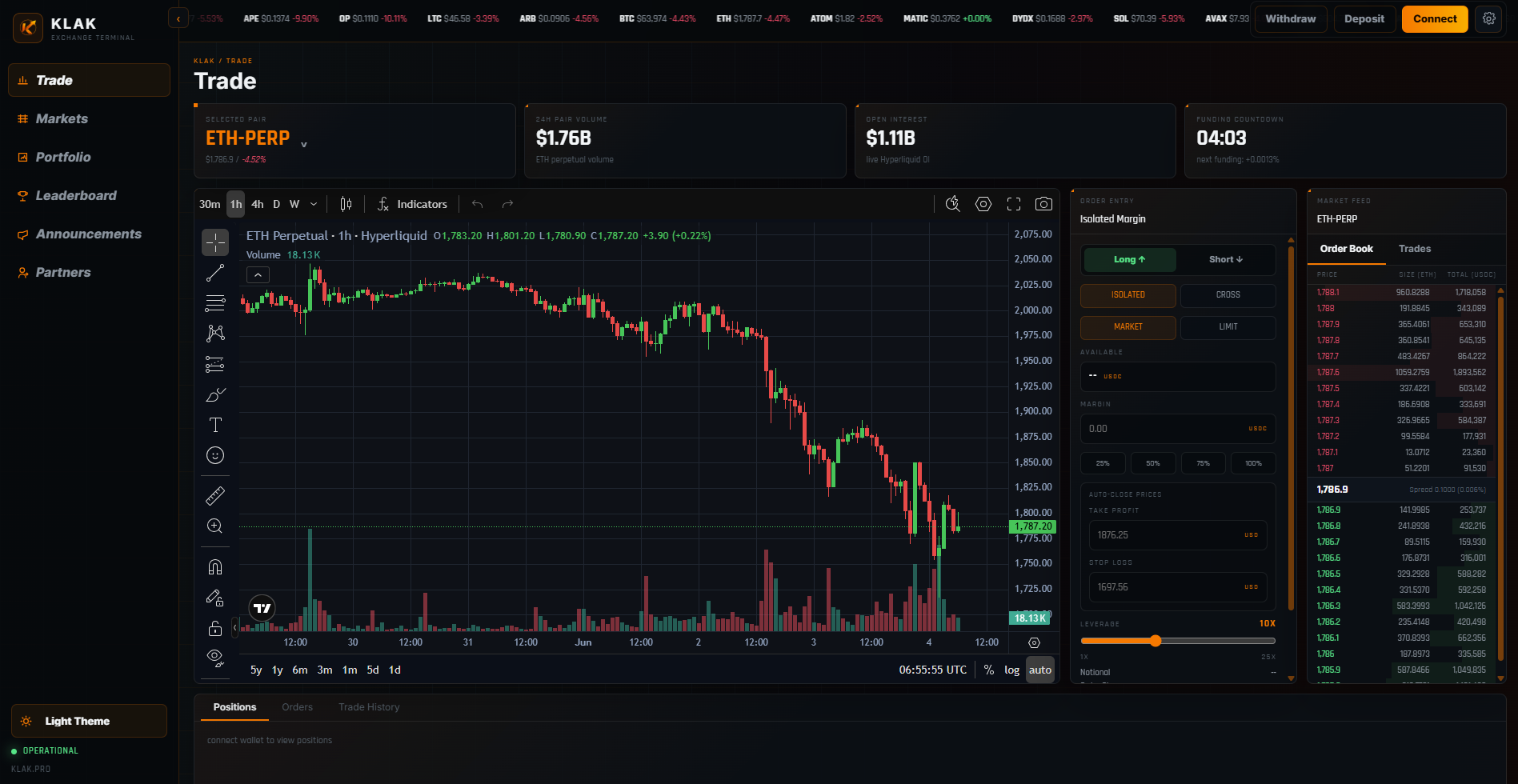The height and width of the screenshot is (784, 1518).
Task: Open chart settings hexagon icon
Action: click(983, 204)
